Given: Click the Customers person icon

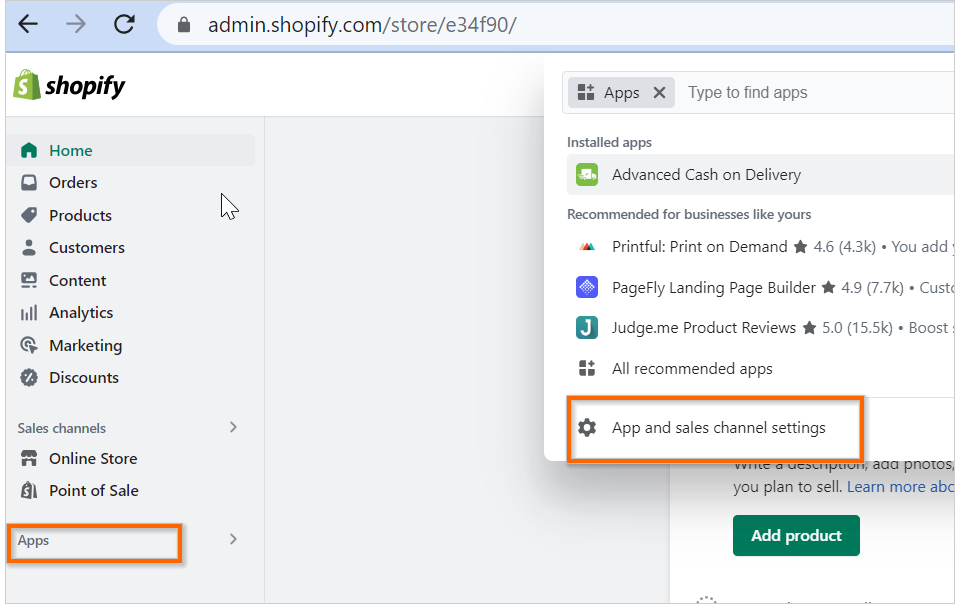Looking at the screenshot, I should (29, 247).
